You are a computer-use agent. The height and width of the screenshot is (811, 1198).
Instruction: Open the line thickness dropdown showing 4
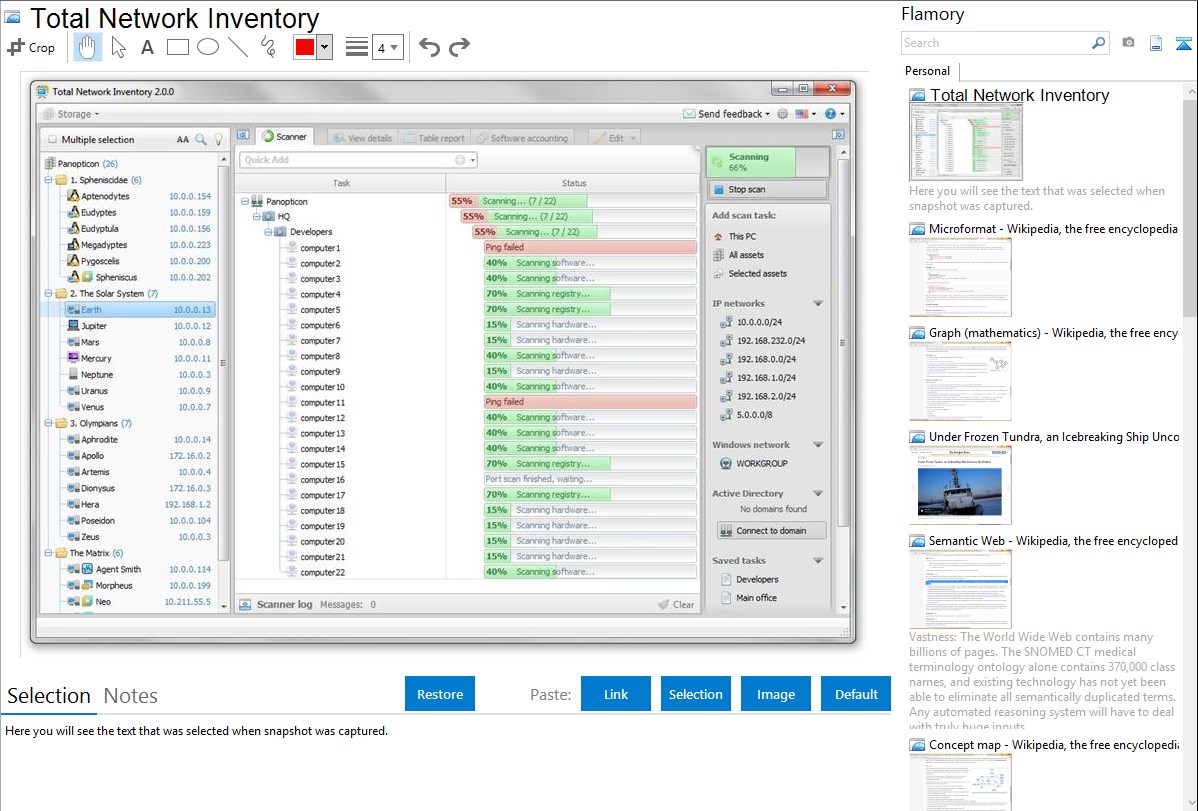[x=387, y=48]
